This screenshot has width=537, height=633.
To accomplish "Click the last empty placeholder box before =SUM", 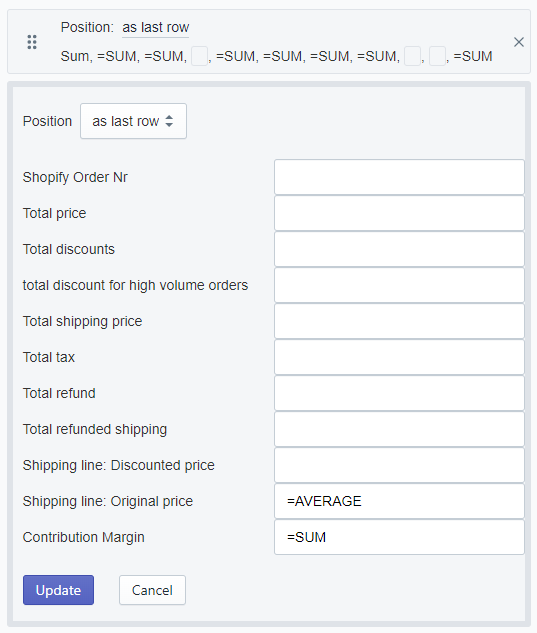I will (x=437, y=56).
